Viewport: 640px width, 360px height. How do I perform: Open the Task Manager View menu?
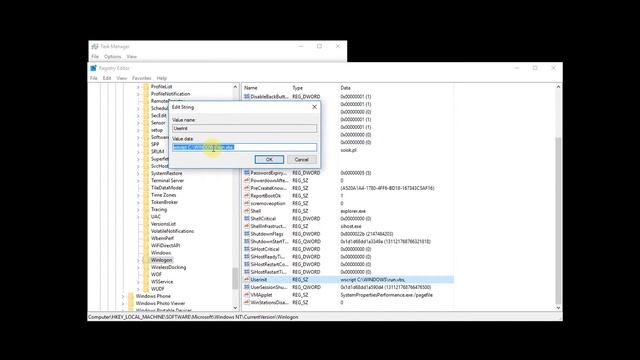pos(131,57)
